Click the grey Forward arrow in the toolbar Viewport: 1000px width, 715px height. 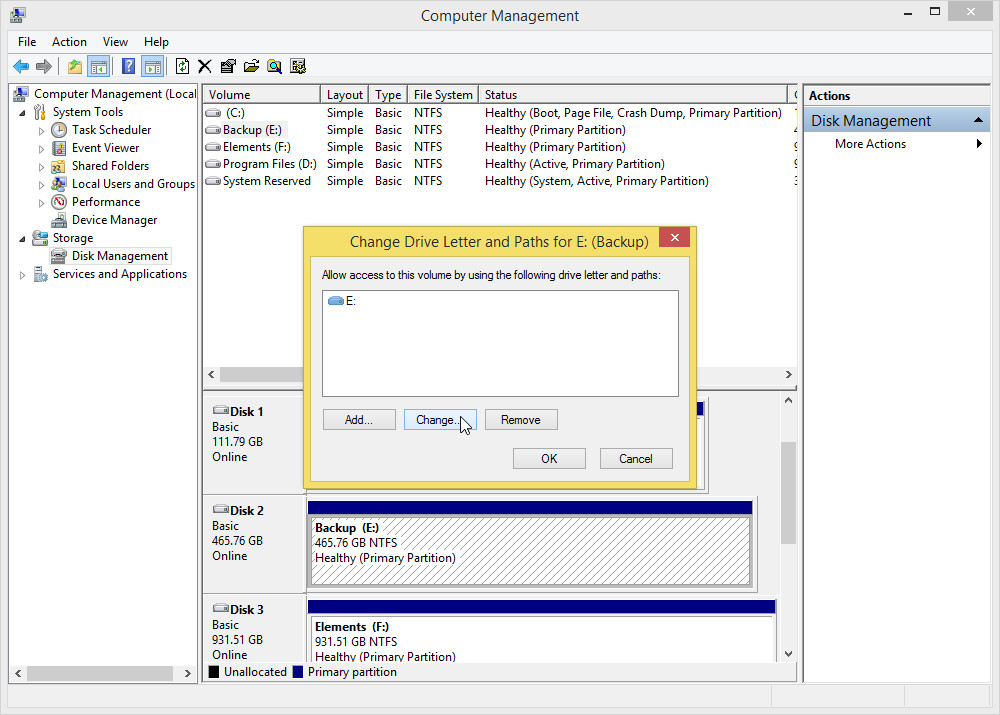43,66
